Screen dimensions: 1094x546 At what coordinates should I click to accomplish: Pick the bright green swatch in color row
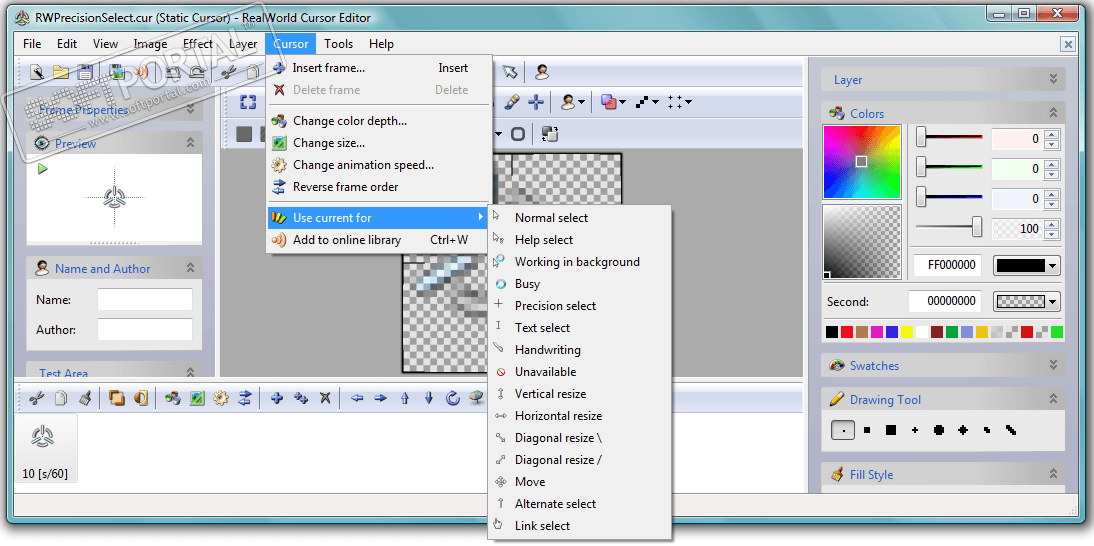[1057, 332]
